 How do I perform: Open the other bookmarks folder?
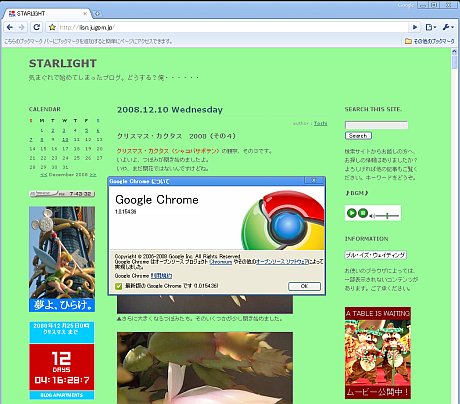point(430,41)
